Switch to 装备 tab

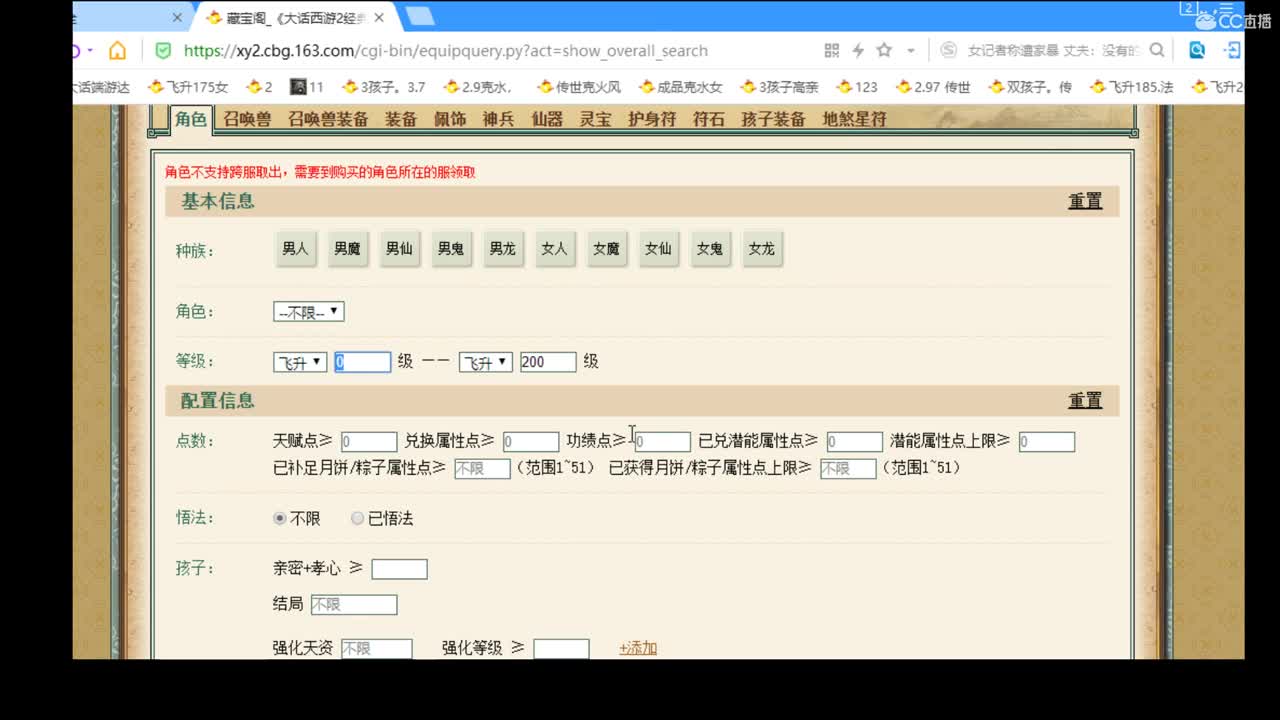click(401, 119)
